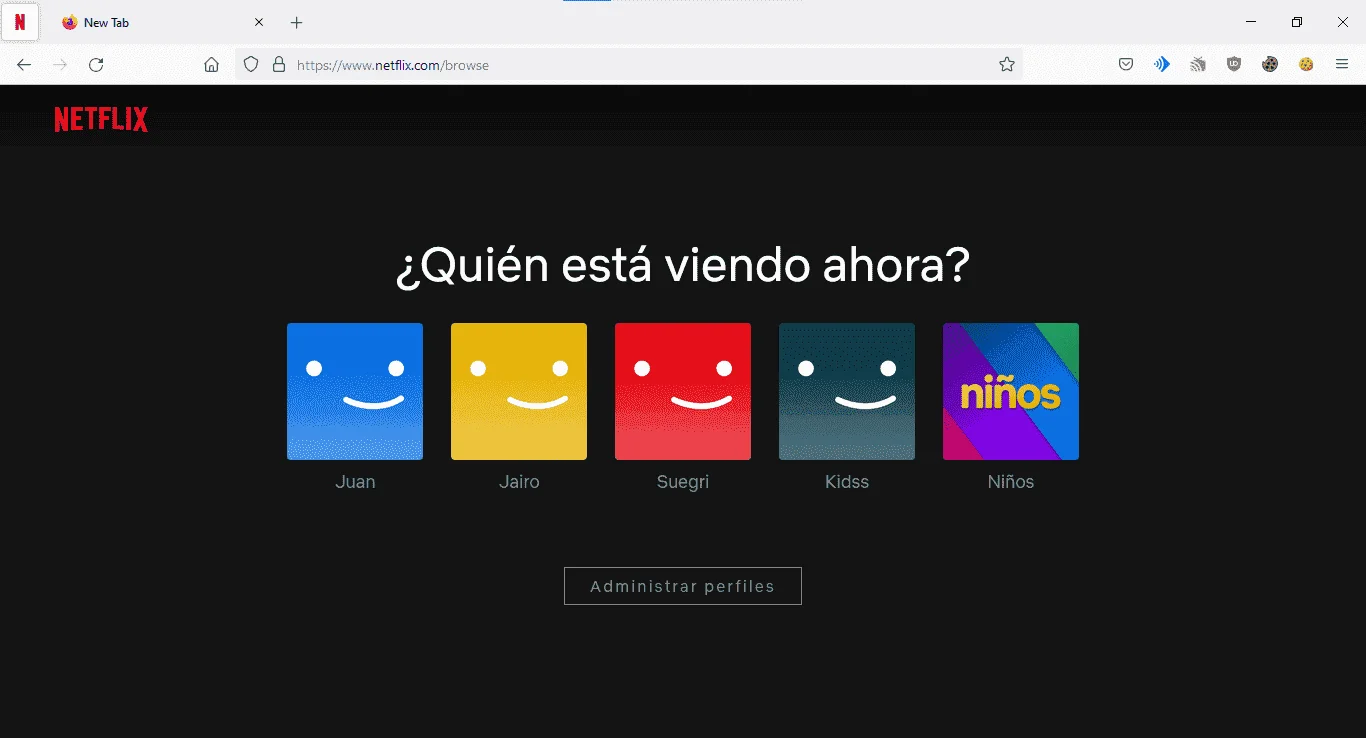This screenshot has width=1366, height=738.
Task: Restore down the Firefox window
Action: click(x=1297, y=22)
